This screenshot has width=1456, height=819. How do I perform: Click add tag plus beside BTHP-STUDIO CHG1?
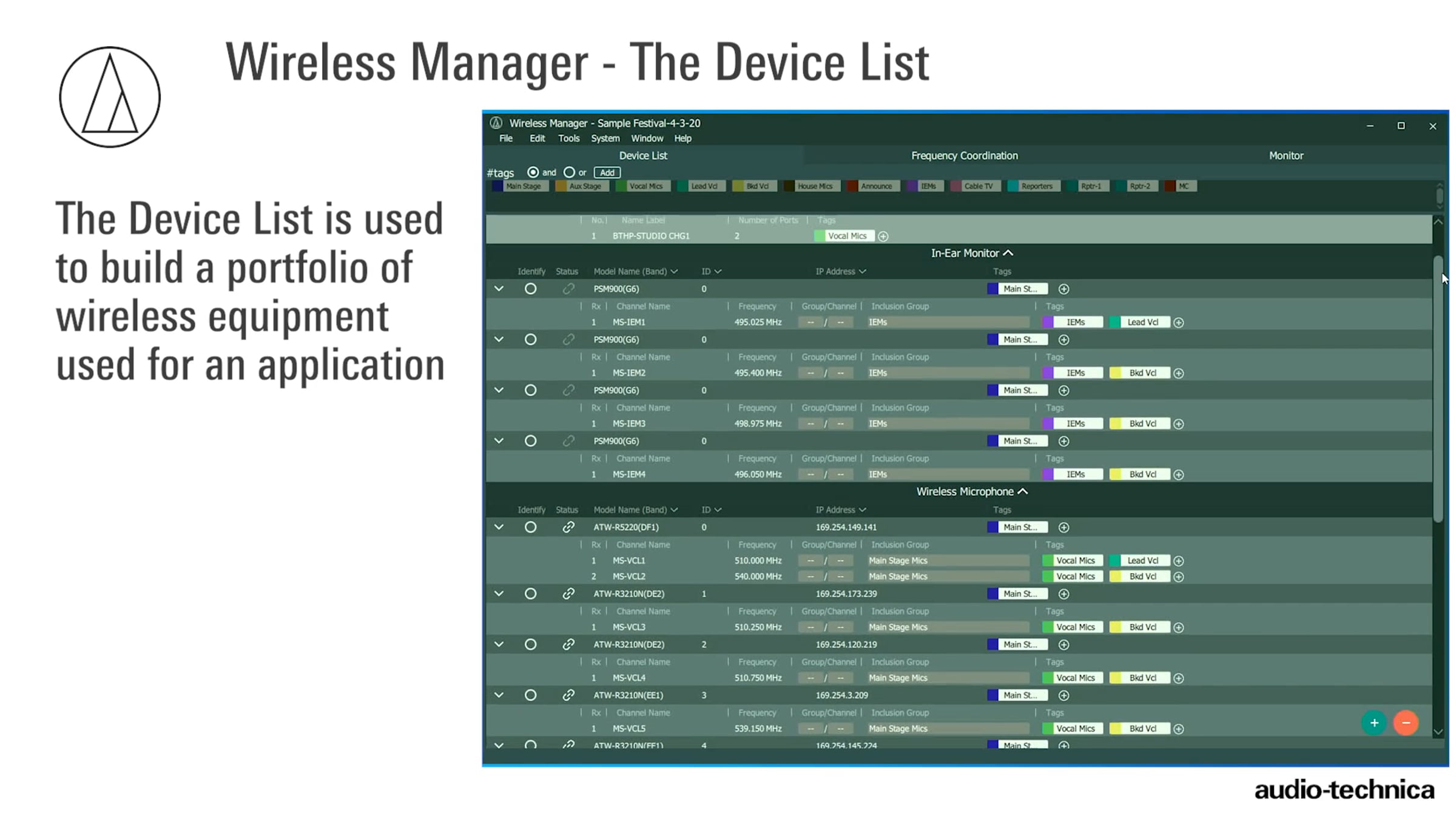(x=883, y=236)
